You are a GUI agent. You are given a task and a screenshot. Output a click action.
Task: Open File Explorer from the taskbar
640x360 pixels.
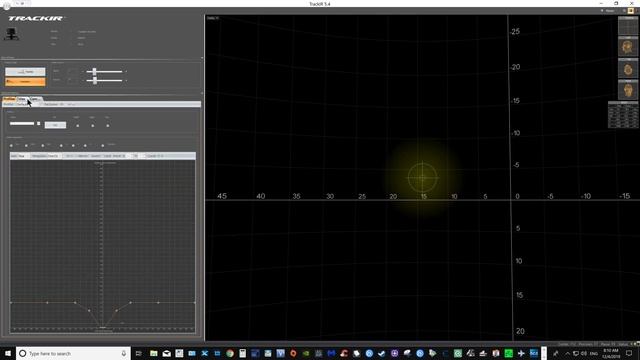tap(153, 353)
